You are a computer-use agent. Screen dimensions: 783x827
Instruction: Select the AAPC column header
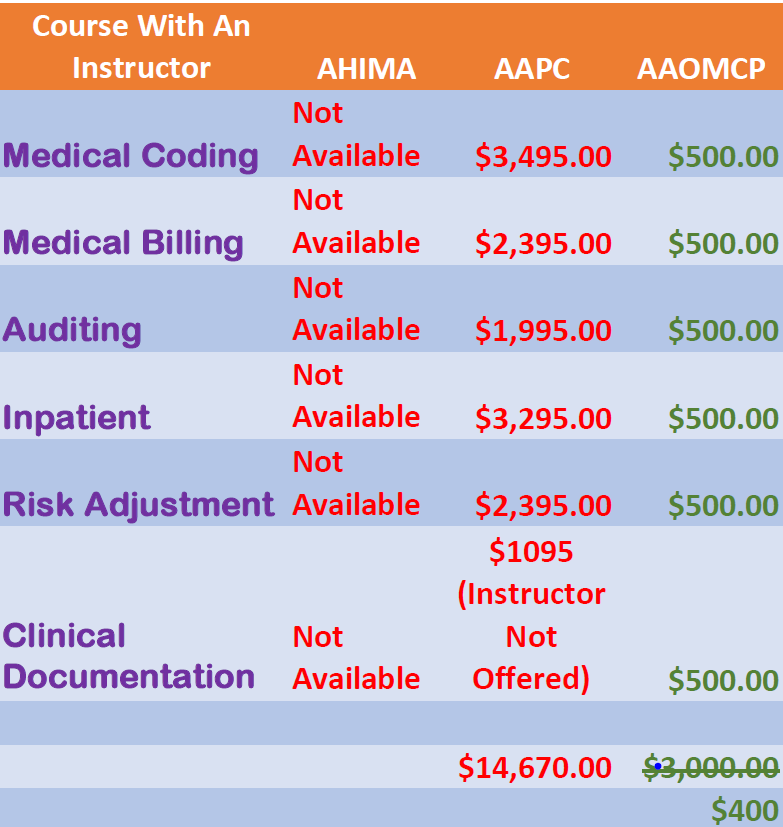tap(531, 69)
